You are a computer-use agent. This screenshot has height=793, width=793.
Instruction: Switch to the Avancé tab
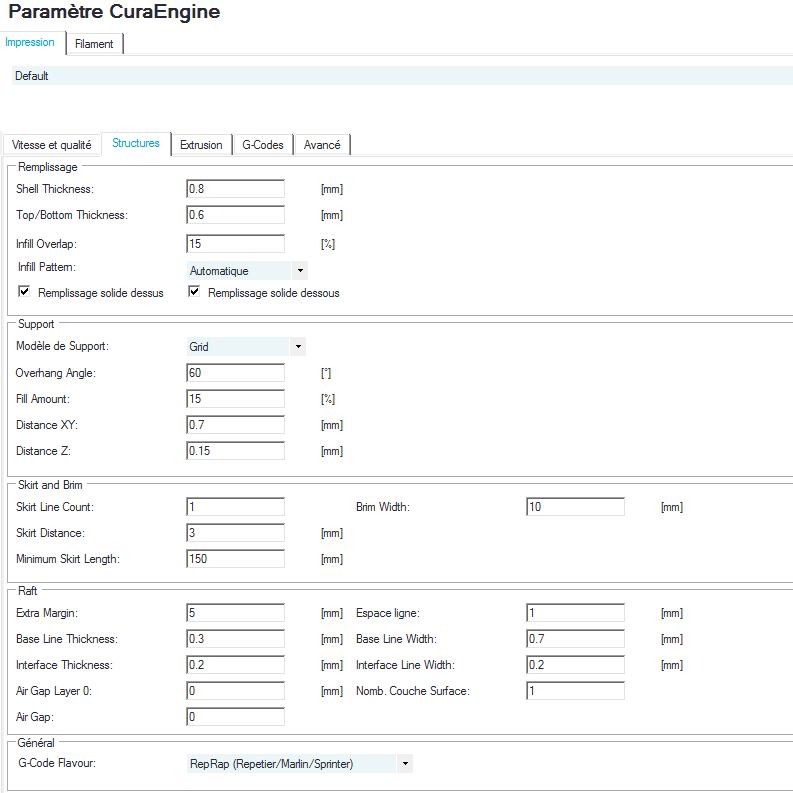point(322,145)
